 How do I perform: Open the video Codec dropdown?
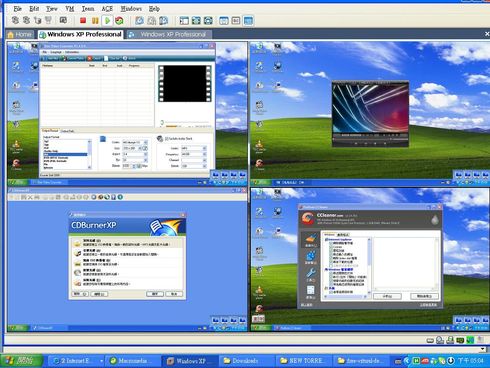[x=145, y=142]
